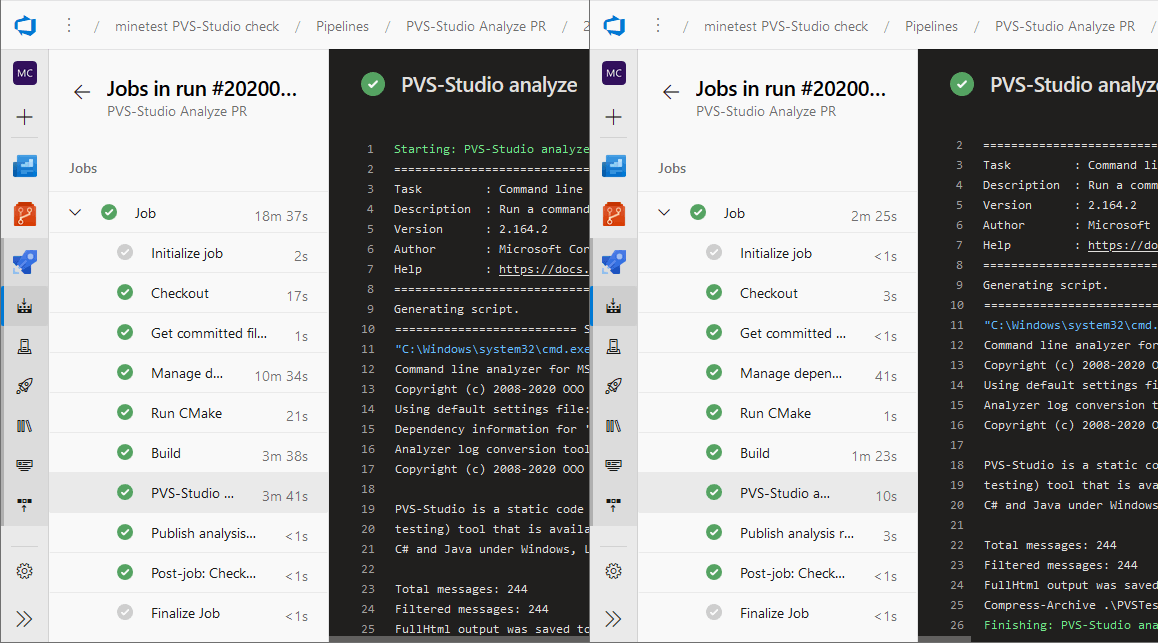The height and width of the screenshot is (643, 1158).
Task: Open Library books icon in left sidebar
Action: click(x=24, y=426)
